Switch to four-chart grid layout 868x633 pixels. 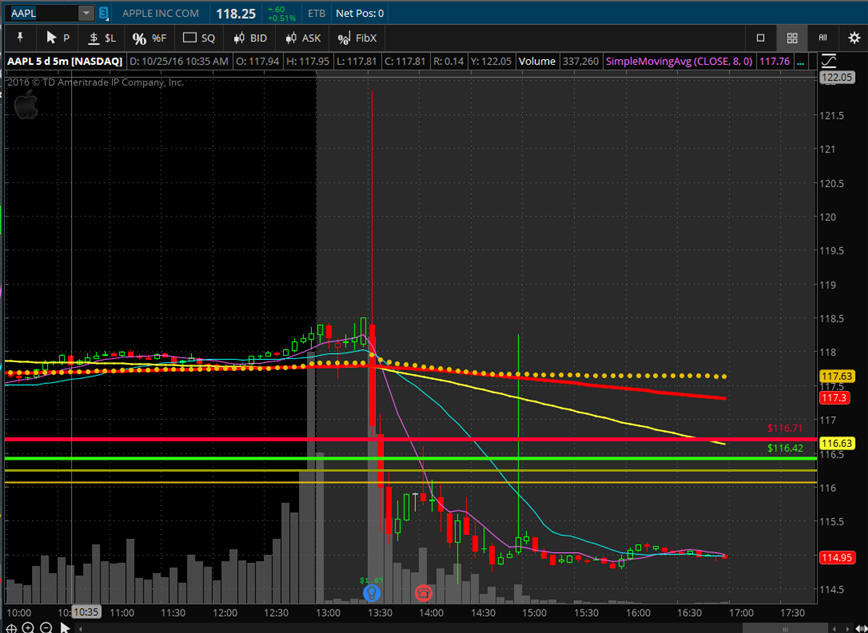[x=792, y=38]
